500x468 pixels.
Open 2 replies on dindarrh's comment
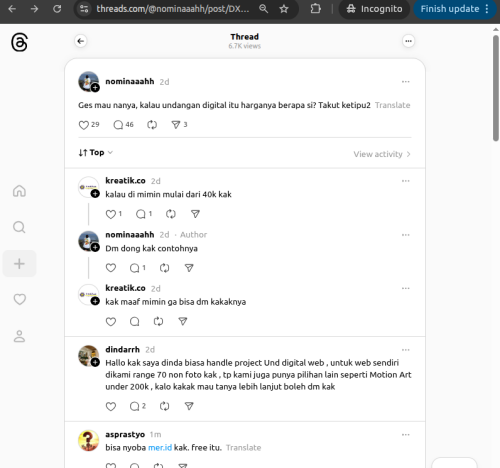tap(137, 406)
